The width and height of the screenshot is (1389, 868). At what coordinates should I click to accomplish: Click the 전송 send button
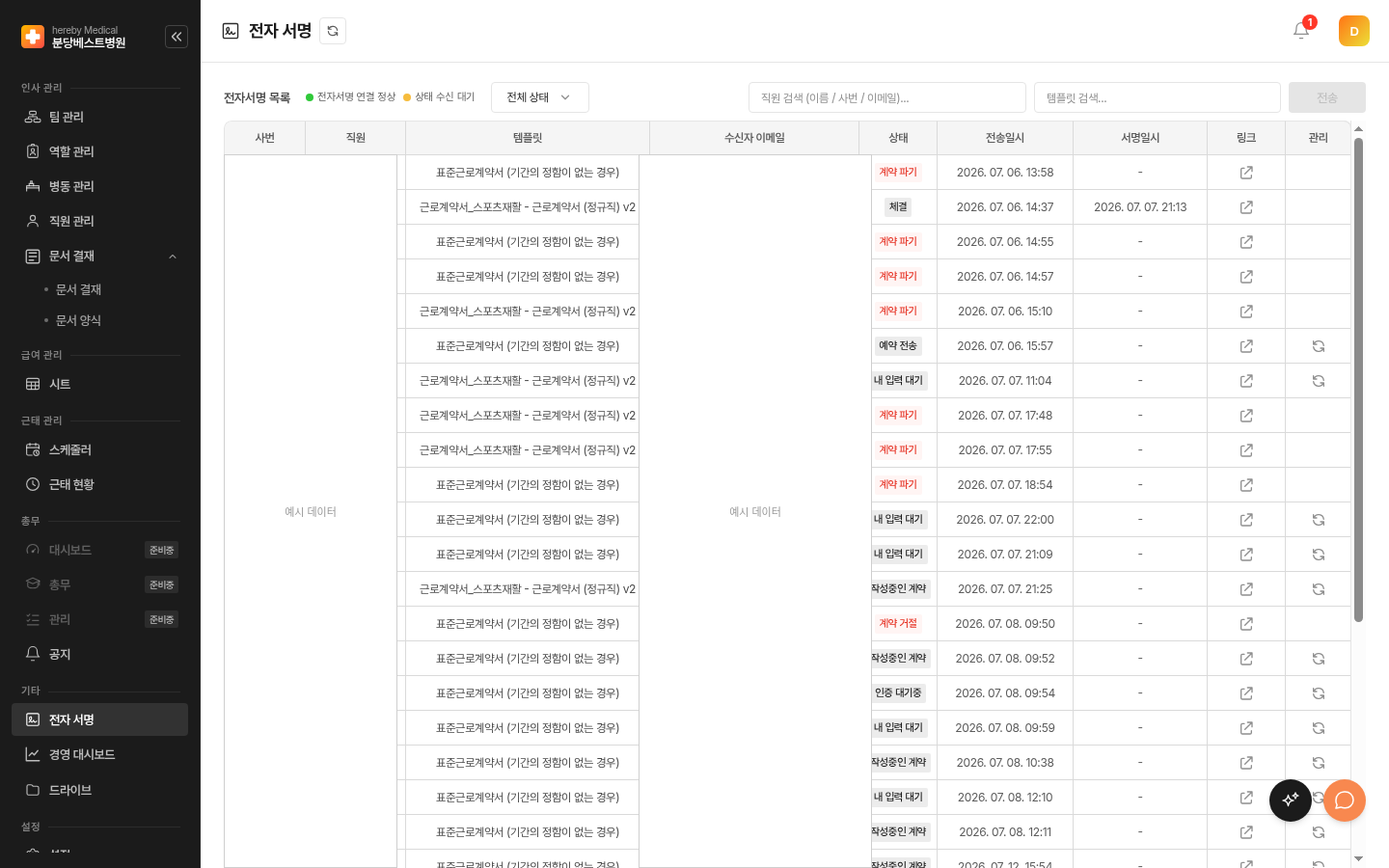click(1327, 97)
